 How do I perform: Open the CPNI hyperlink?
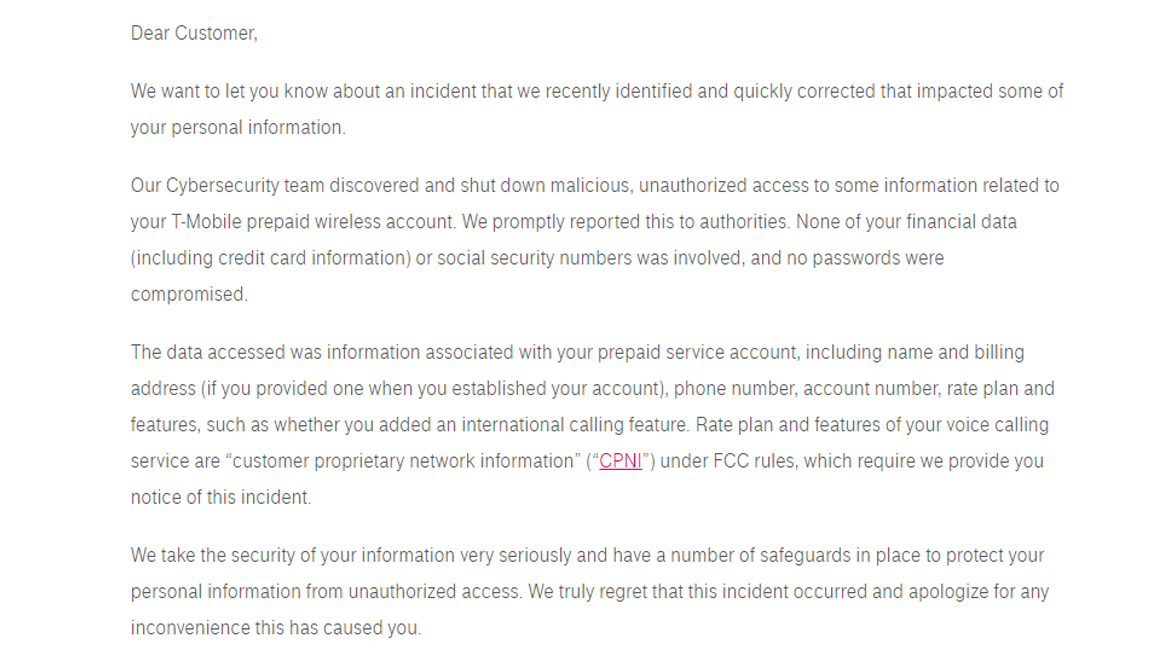pos(620,461)
